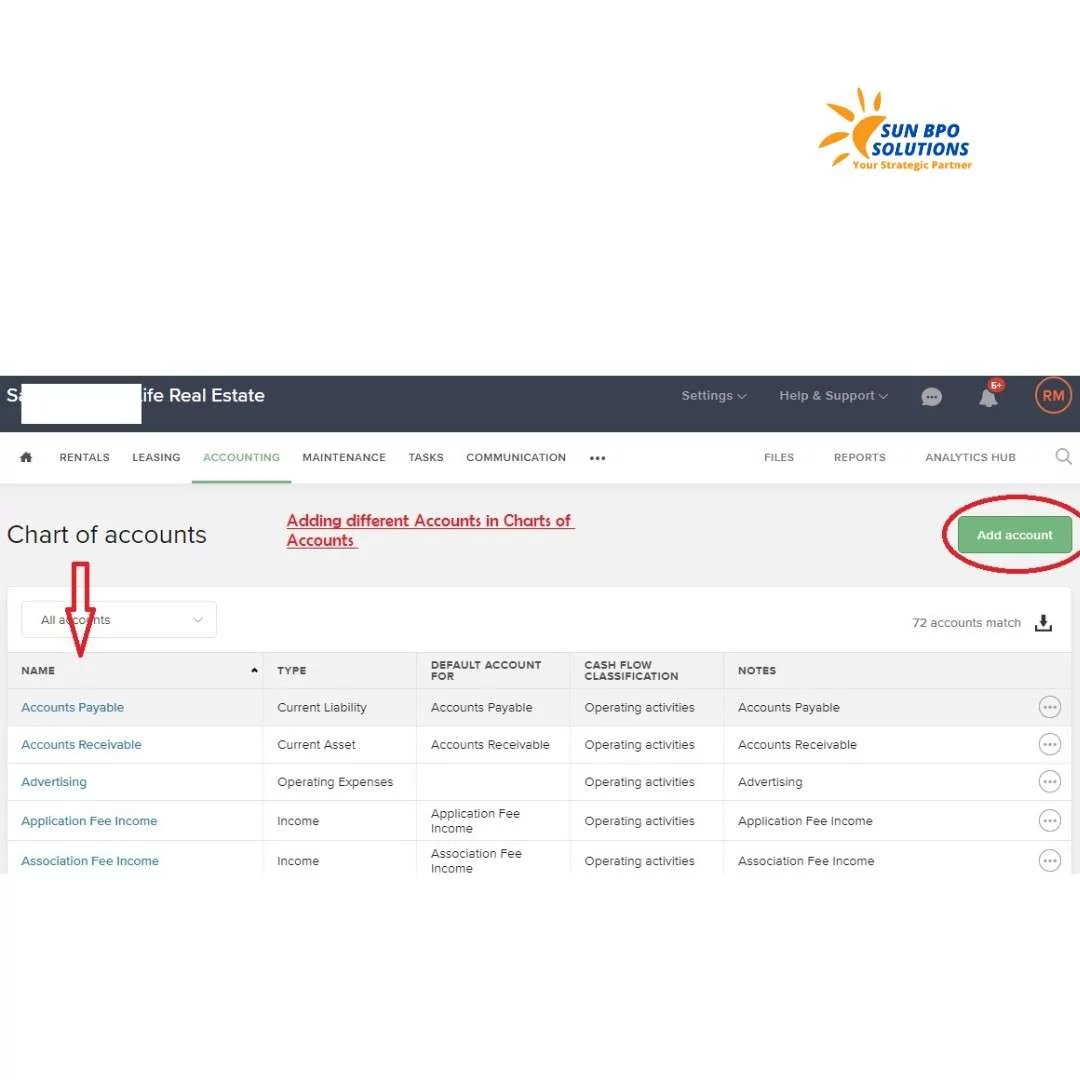Expand the hidden navigation items via the three dots
This screenshot has height=1080, width=1080.
point(597,458)
